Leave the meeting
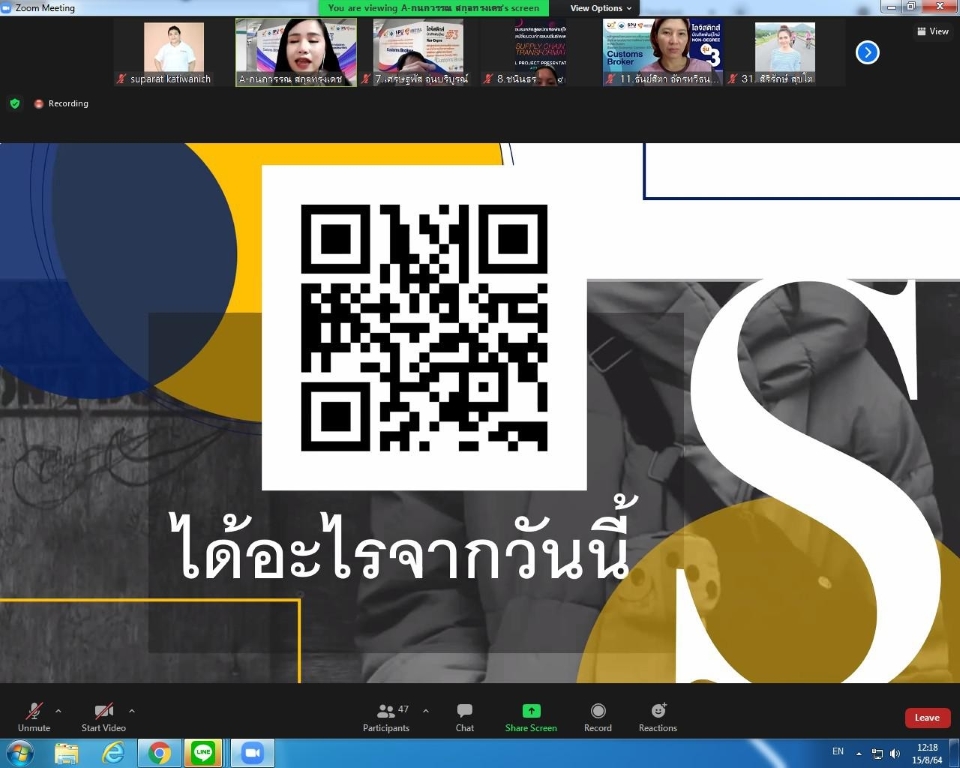This screenshot has width=960, height=768. (x=927, y=718)
